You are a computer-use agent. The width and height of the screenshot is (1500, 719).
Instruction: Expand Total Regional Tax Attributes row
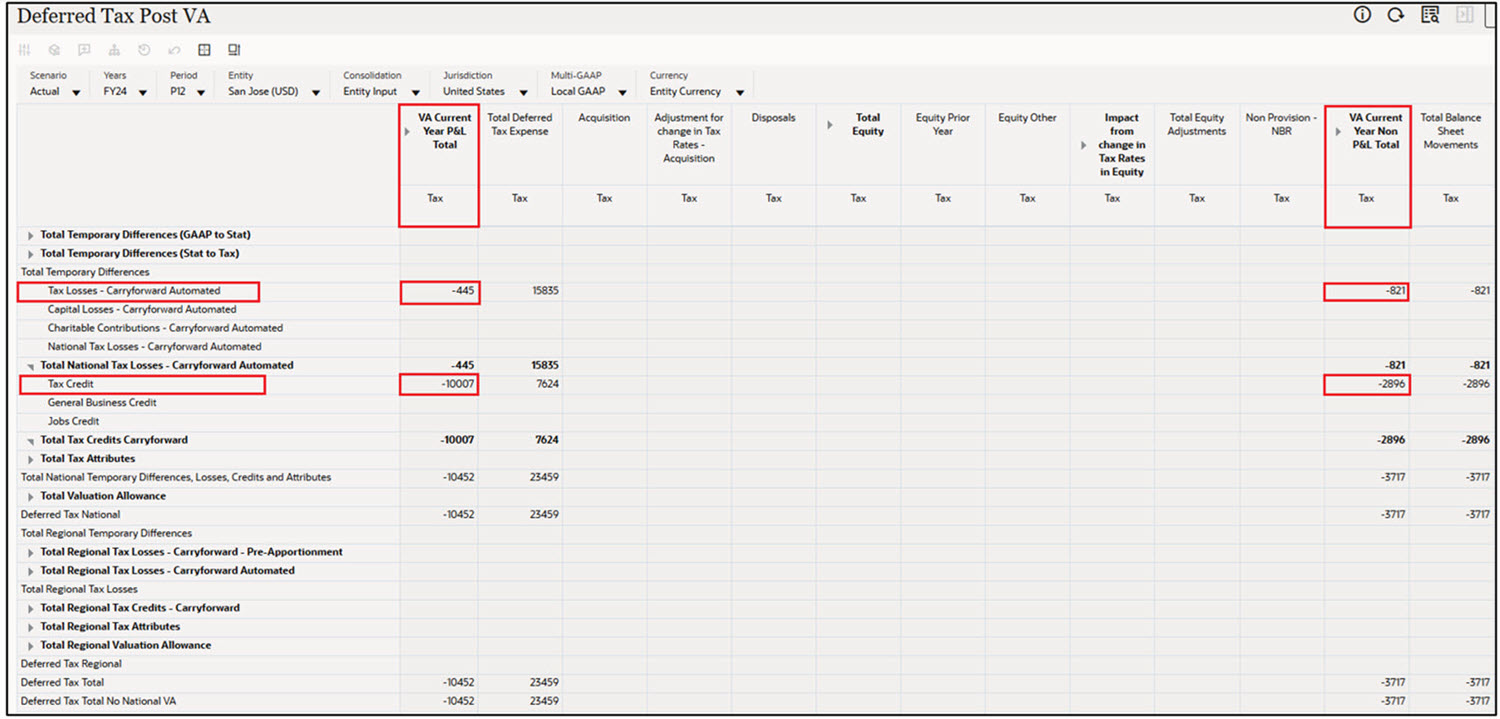pyautogui.click(x=31, y=627)
